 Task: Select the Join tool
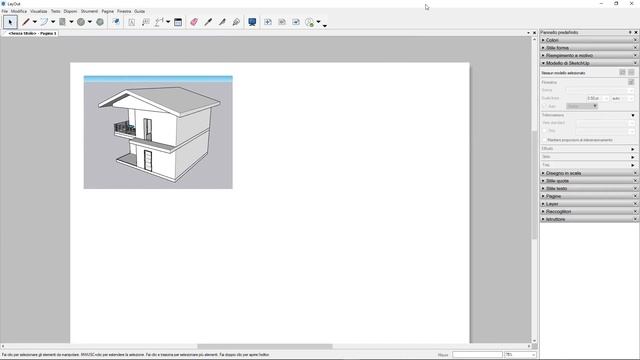pyautogui.click(x=236, y=22)
